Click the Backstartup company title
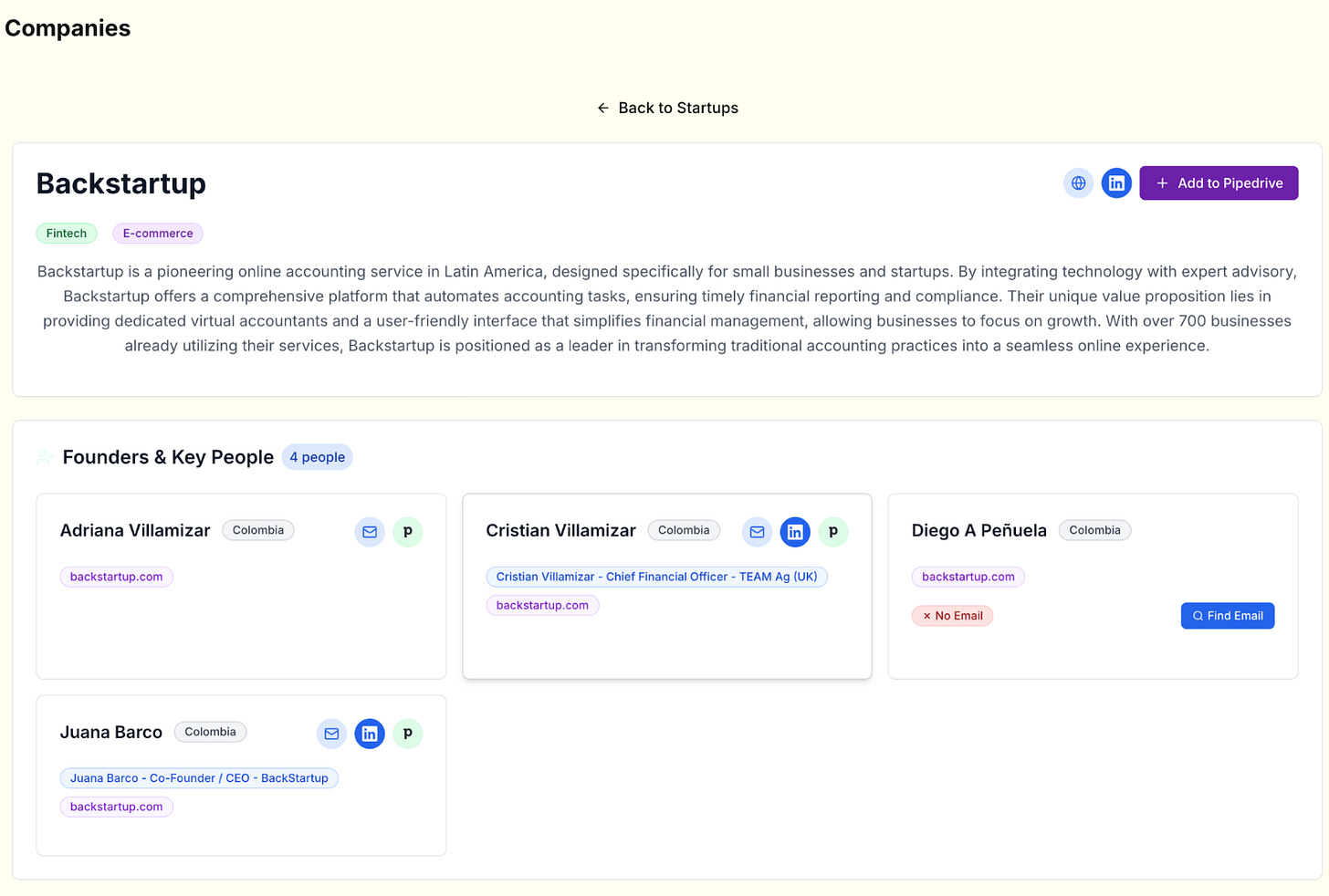 (x=121, y=183)
